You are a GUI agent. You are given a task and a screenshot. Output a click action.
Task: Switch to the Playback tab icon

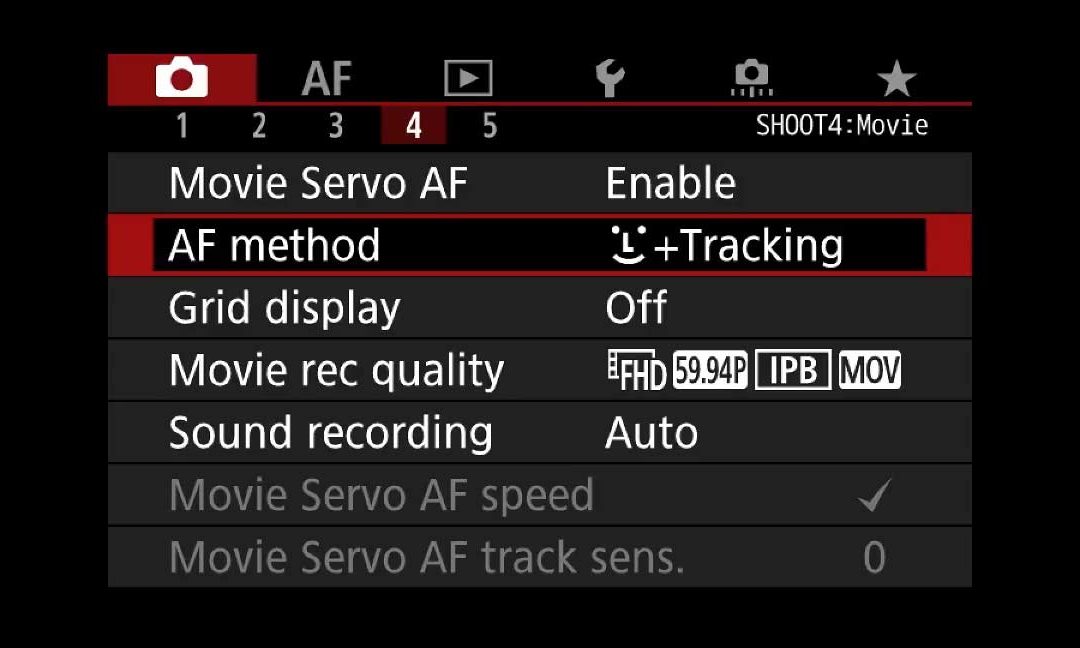point(468,79)
